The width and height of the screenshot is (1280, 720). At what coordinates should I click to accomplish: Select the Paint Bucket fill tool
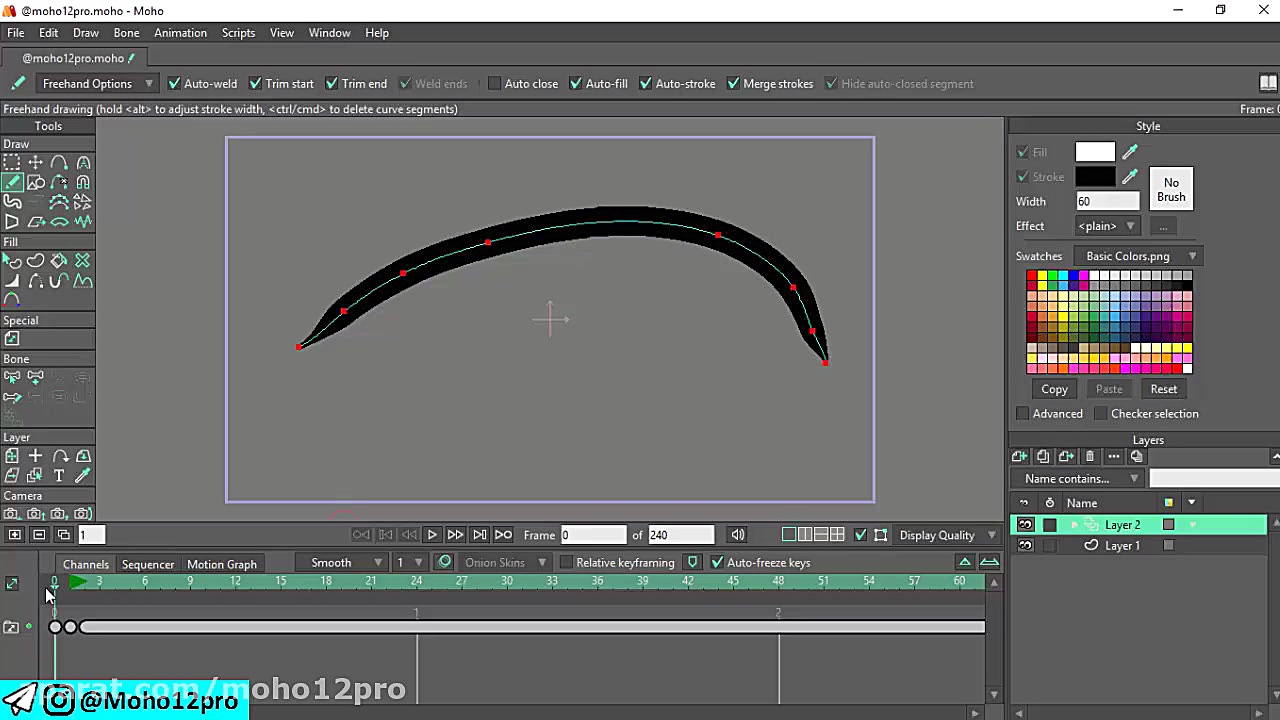[59, 261]
